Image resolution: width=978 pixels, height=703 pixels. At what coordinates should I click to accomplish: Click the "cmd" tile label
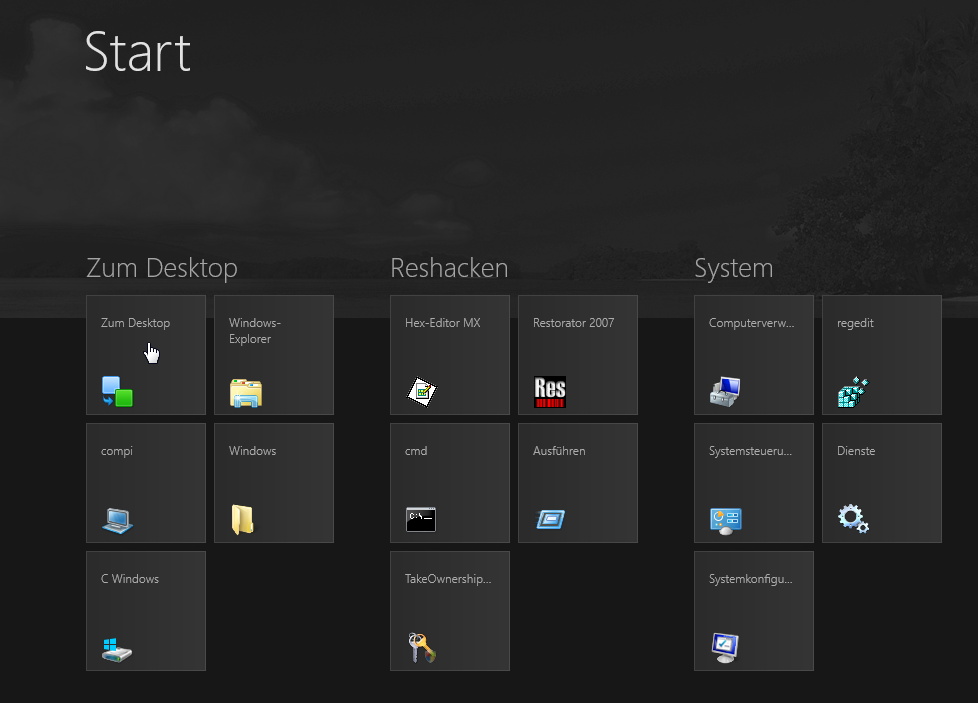(x=416, y=451)
